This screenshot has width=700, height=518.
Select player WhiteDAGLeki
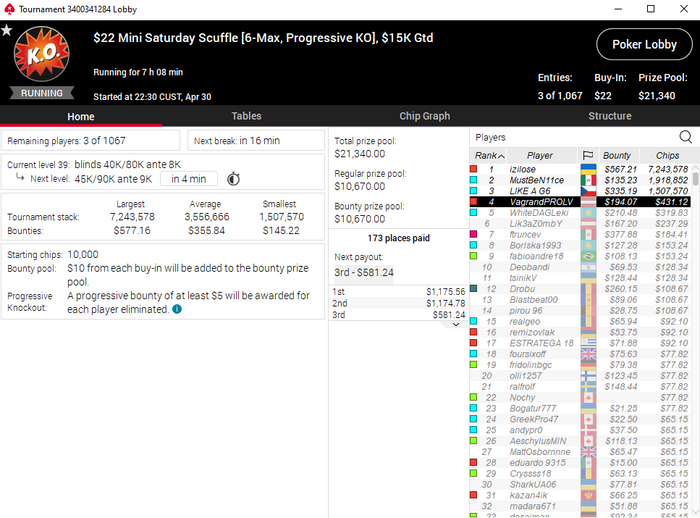point(579,213)
